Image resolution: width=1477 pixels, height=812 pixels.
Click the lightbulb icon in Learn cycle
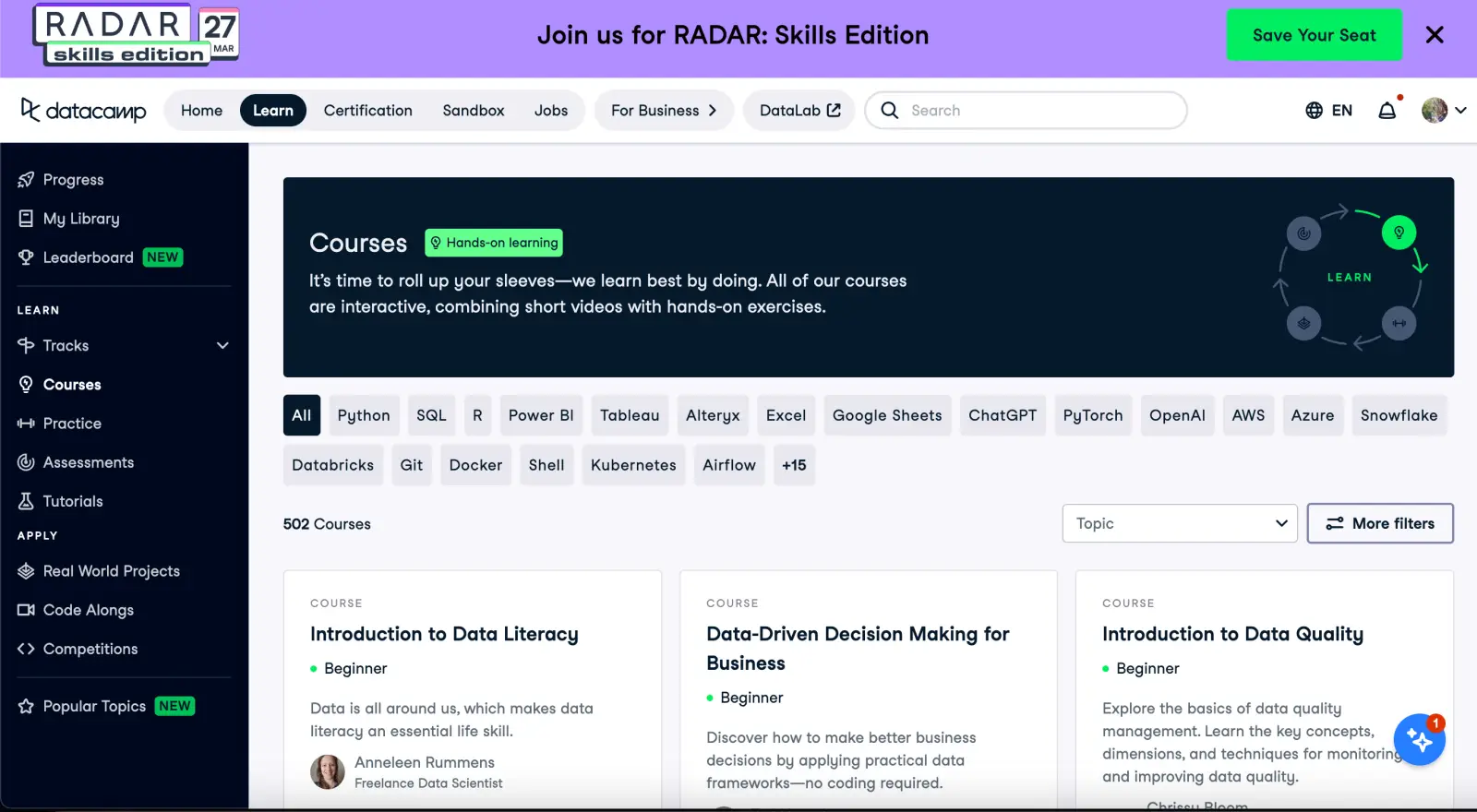[x=1399, y=233]
